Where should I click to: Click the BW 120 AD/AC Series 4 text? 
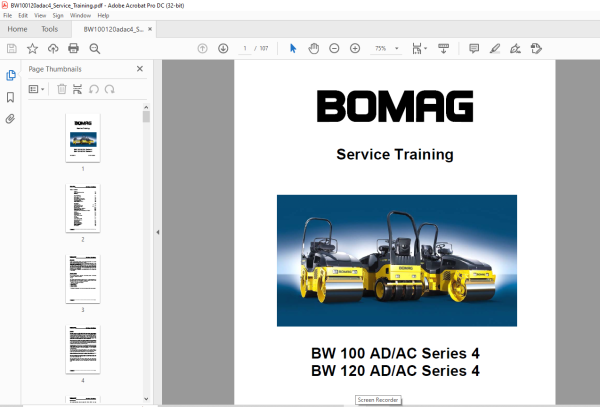[x=395, y=371]
